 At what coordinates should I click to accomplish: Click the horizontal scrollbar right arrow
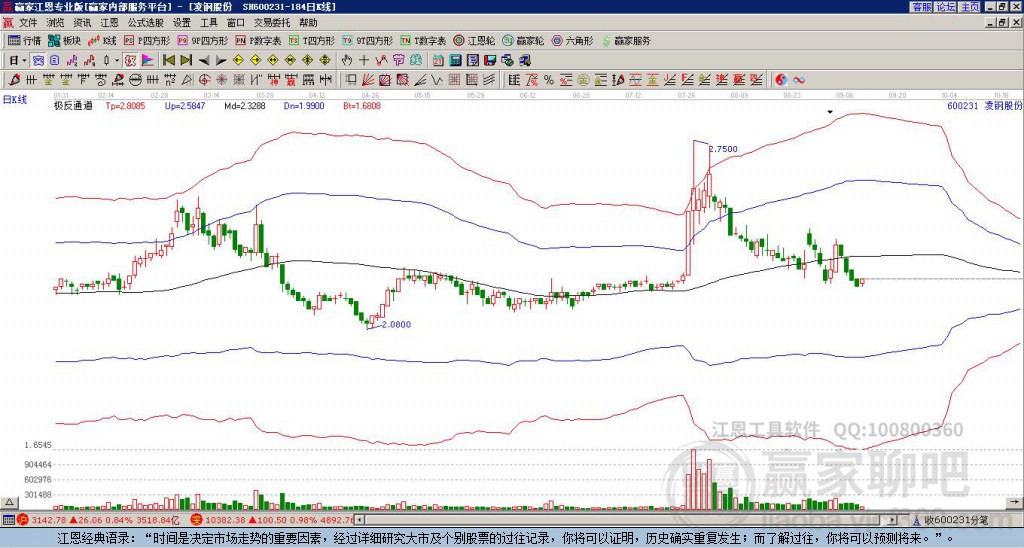pyautogui.click(x=893, y=520)
